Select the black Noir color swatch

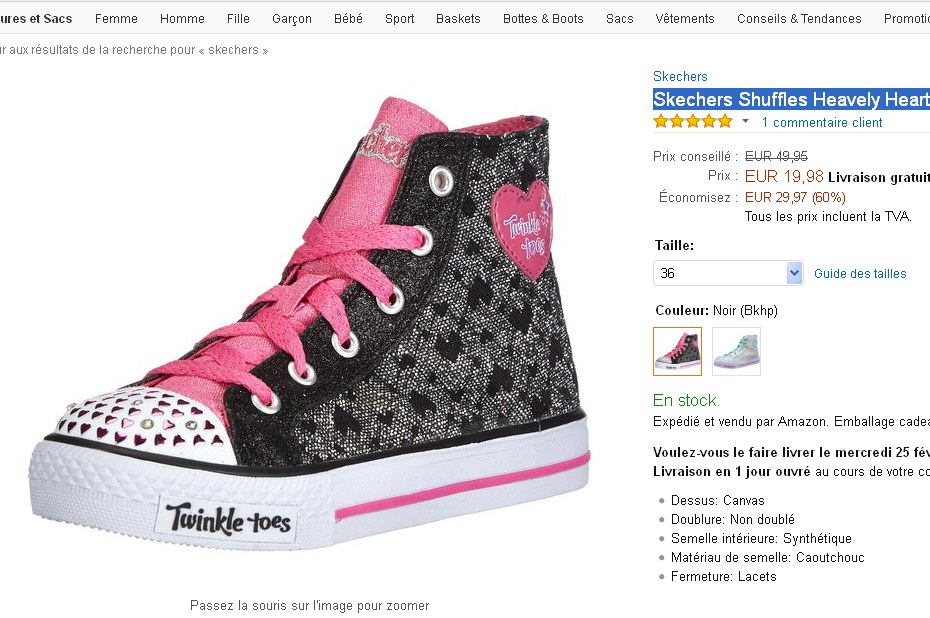pos(677,351)
